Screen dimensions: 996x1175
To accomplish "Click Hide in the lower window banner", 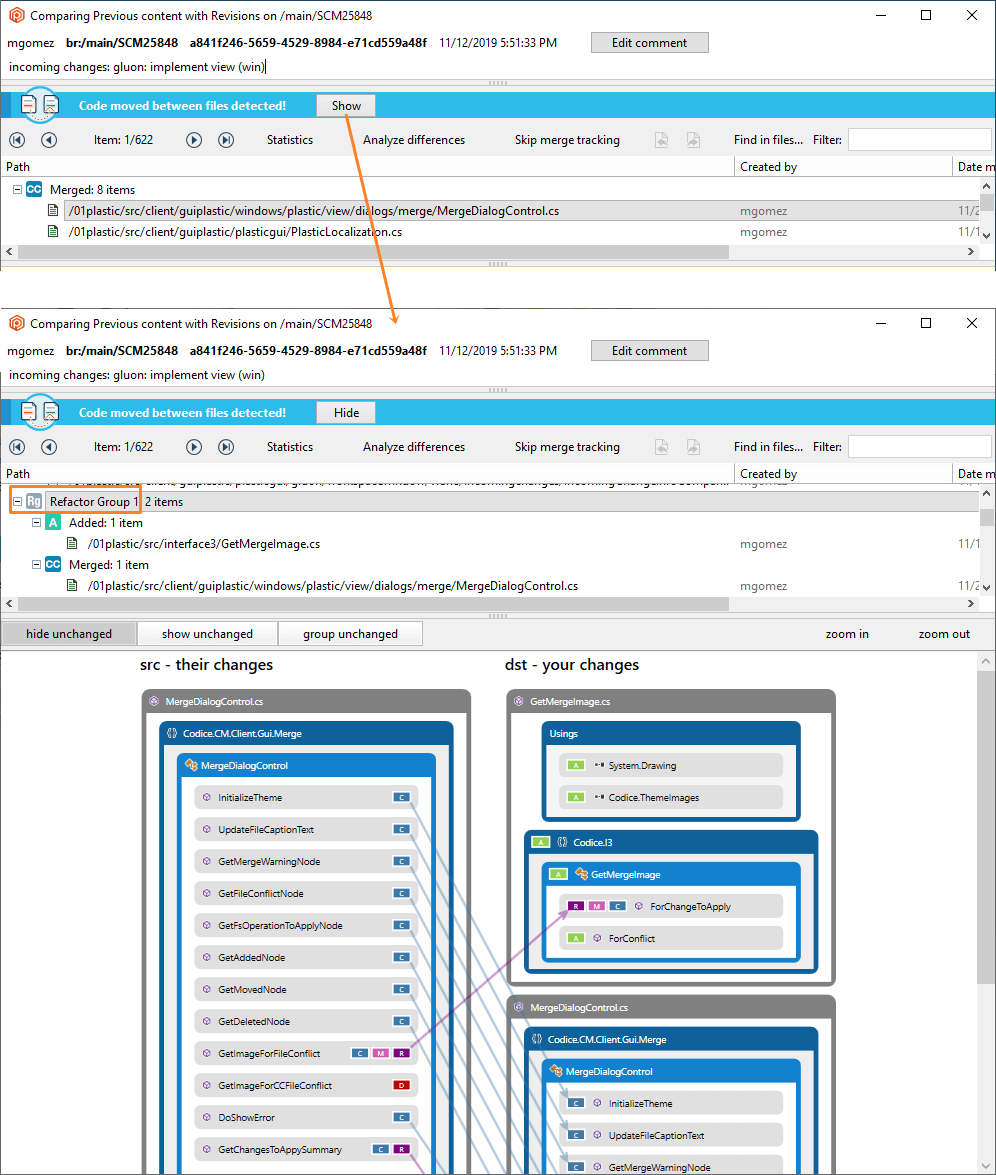I will coord(346,413).
